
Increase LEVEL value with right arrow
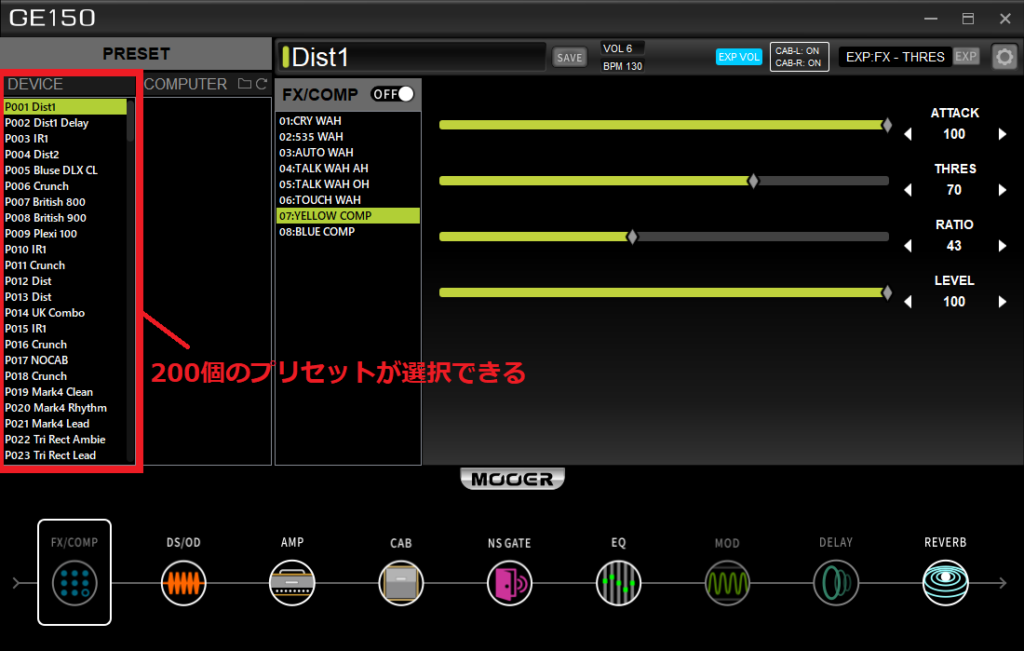1002,302
